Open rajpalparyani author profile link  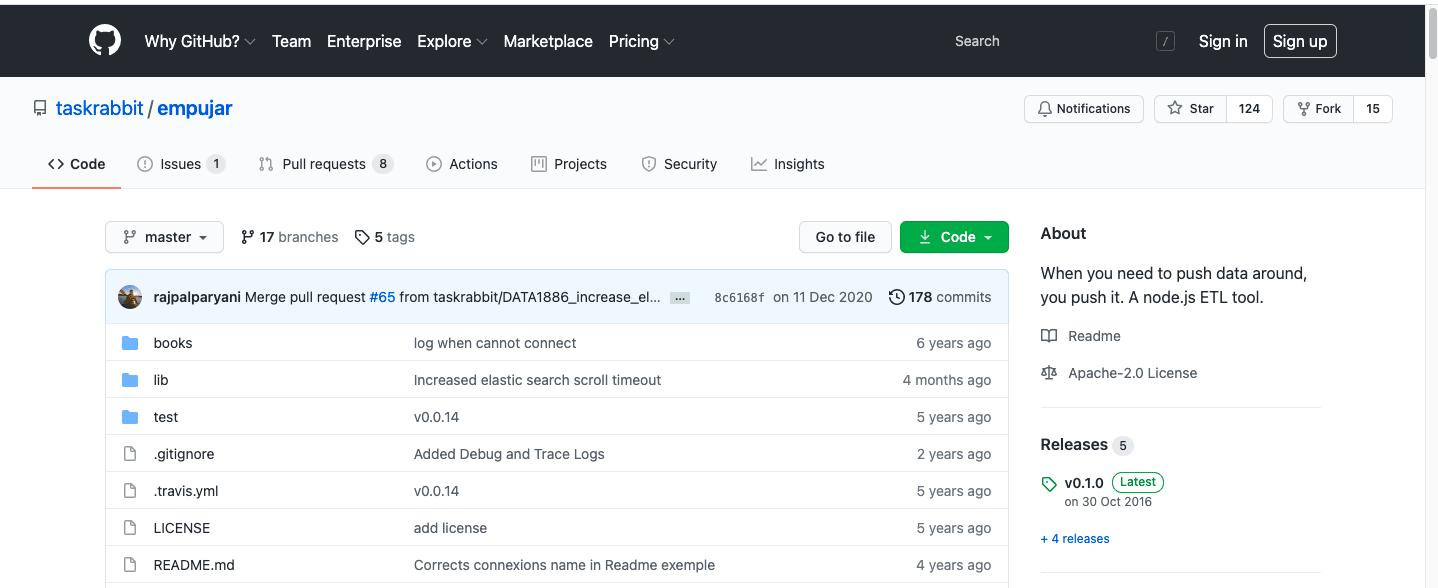point(197,297)
